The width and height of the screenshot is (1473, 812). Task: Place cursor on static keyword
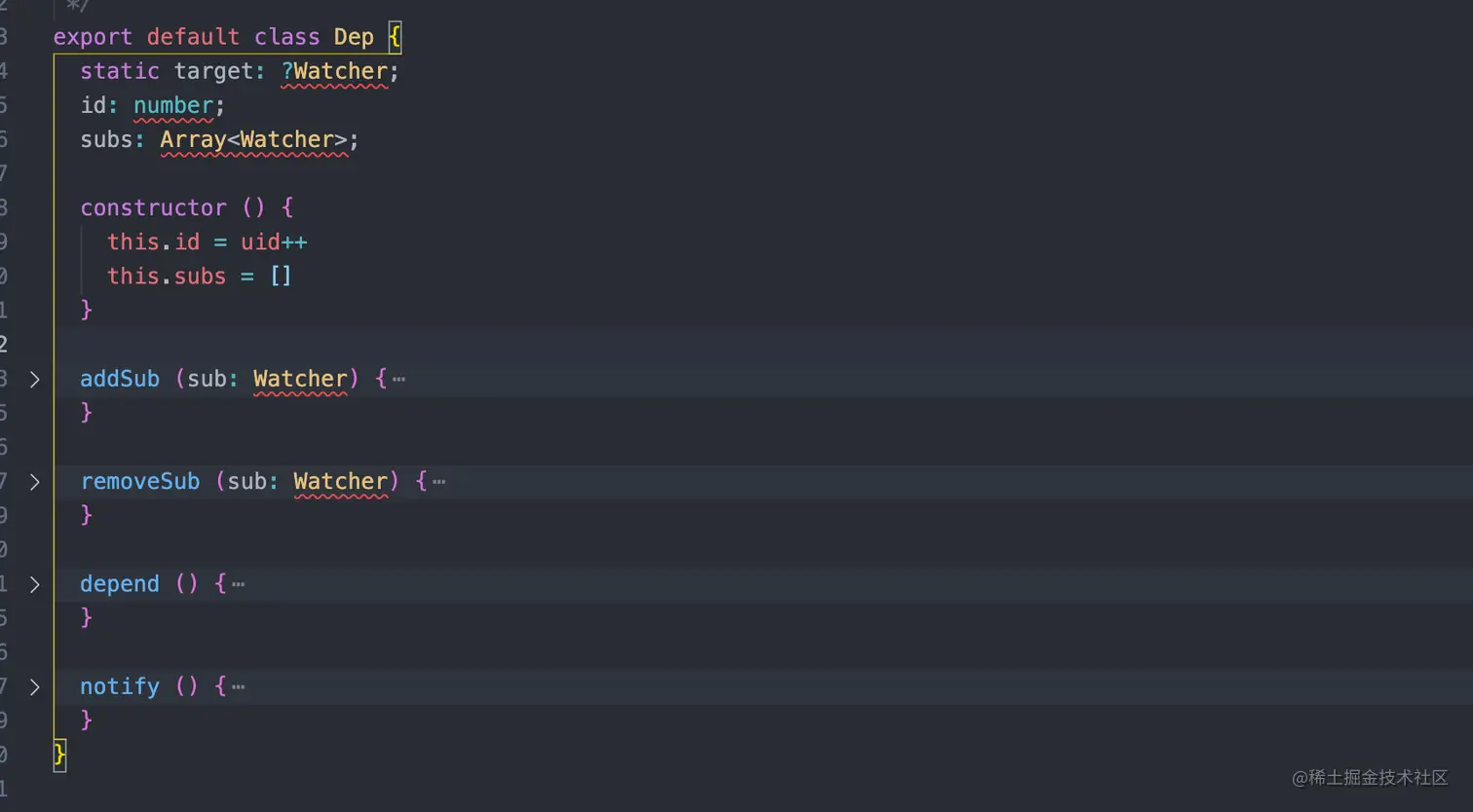click(x=119, y=71)
